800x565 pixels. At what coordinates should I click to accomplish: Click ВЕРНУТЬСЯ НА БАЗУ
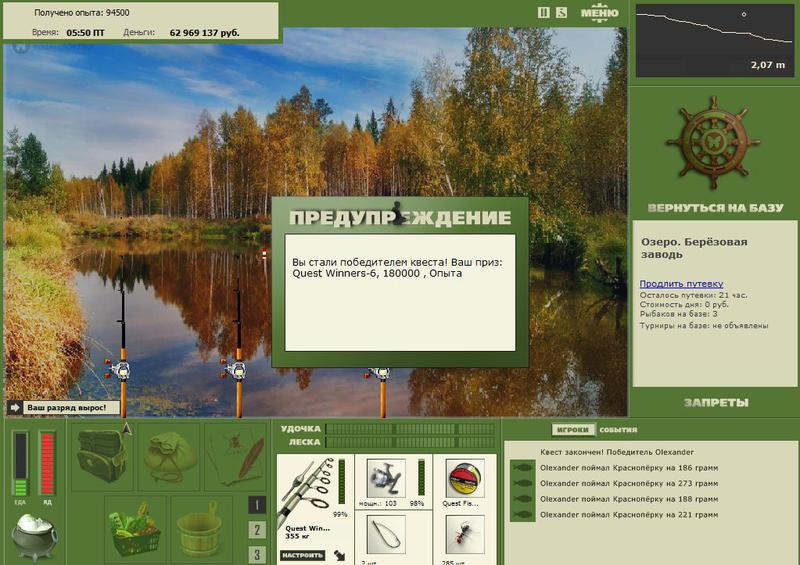pyautogui.click(x=715, y=208)
